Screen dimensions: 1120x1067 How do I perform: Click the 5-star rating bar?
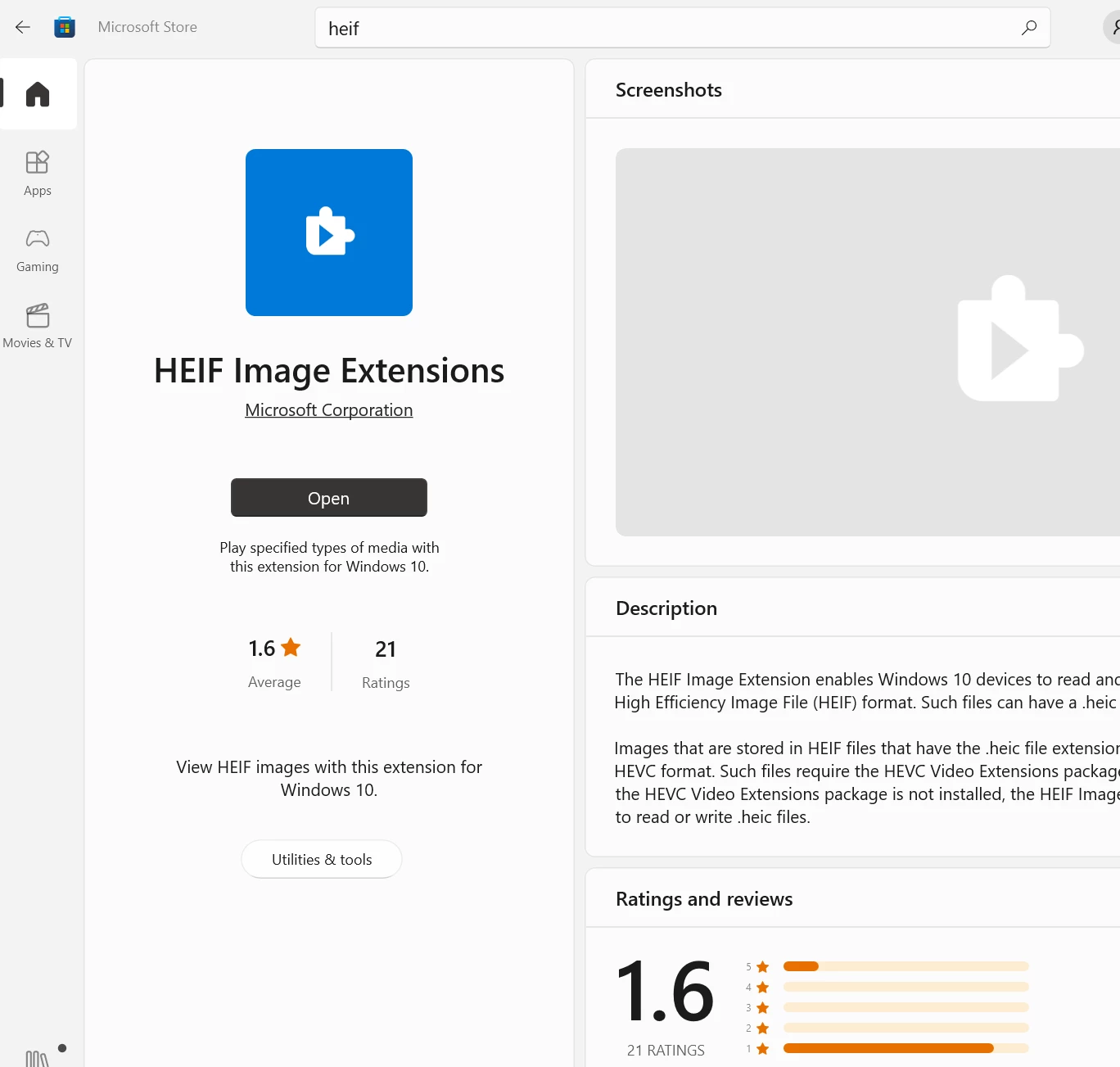pos(905,966)
